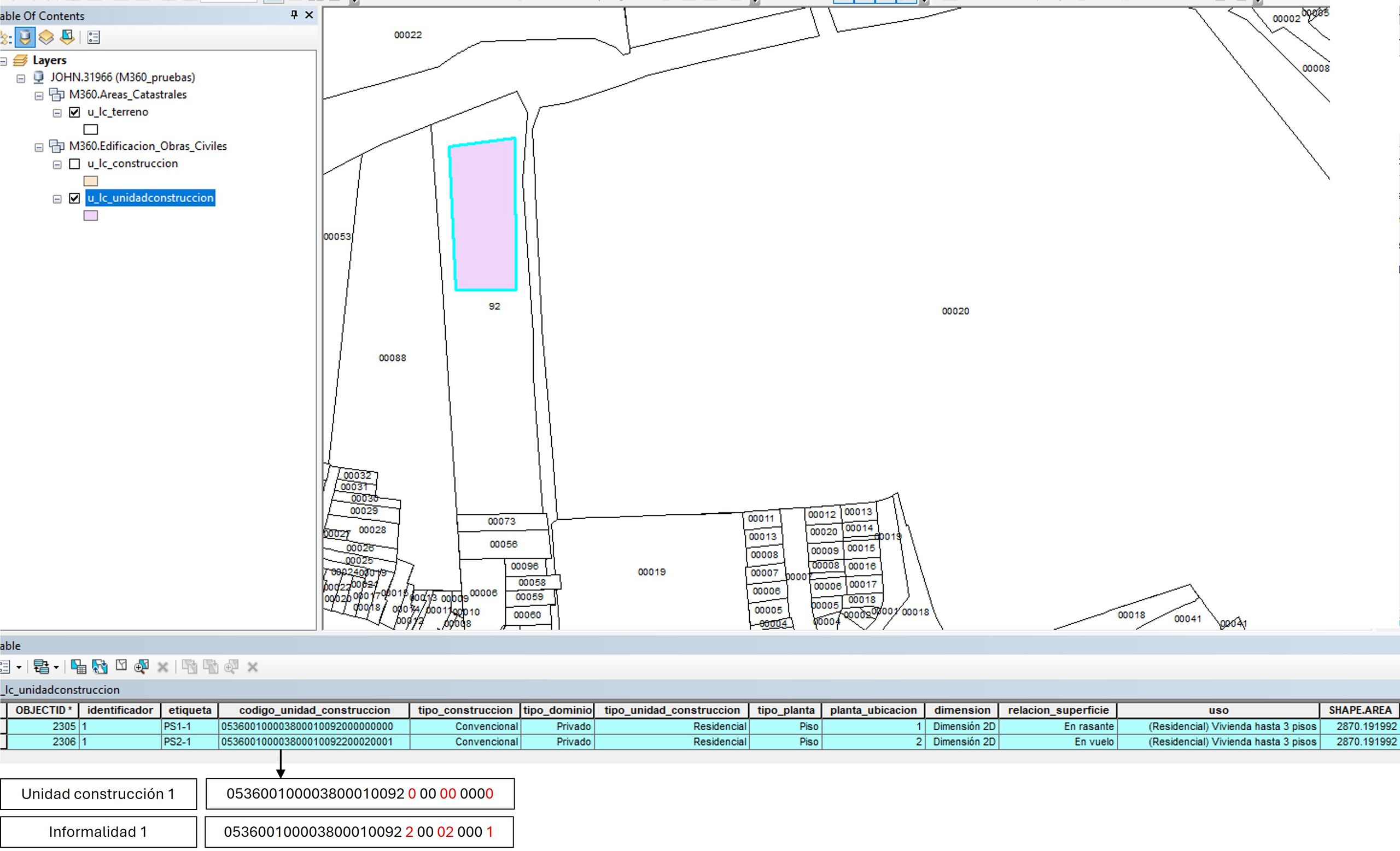Click the tipo_planta column header

(786, 710)
